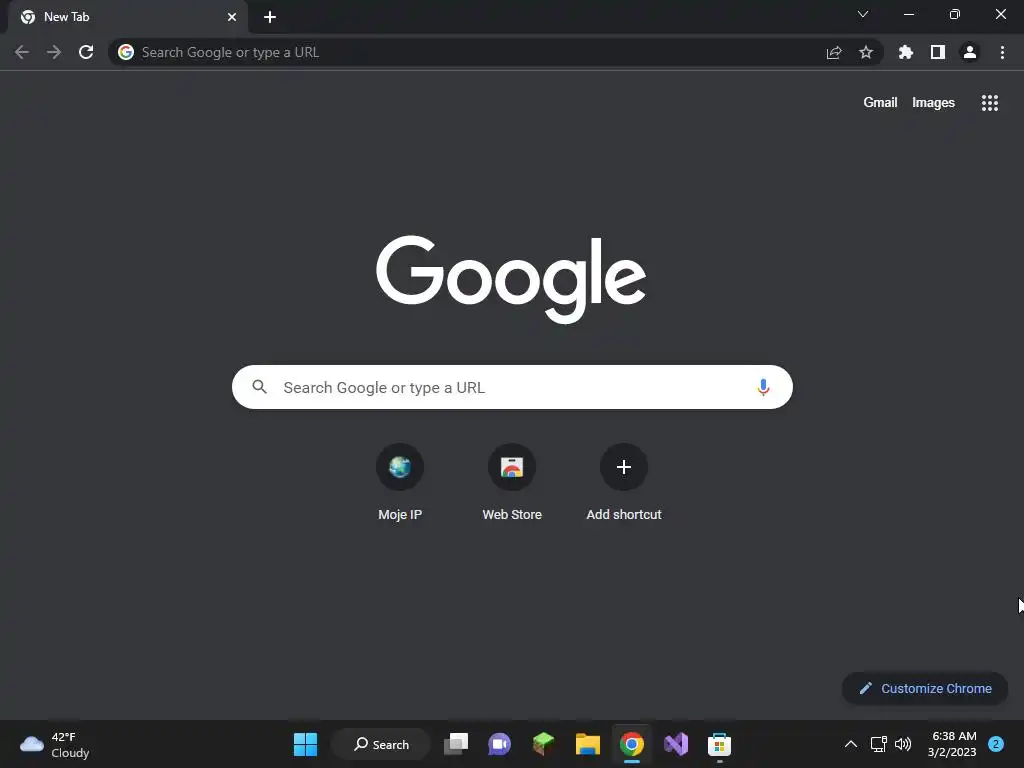The height and width of the screenshot is (768, 1024).
Task: Click the Google logo
Action: click(511, 280)
